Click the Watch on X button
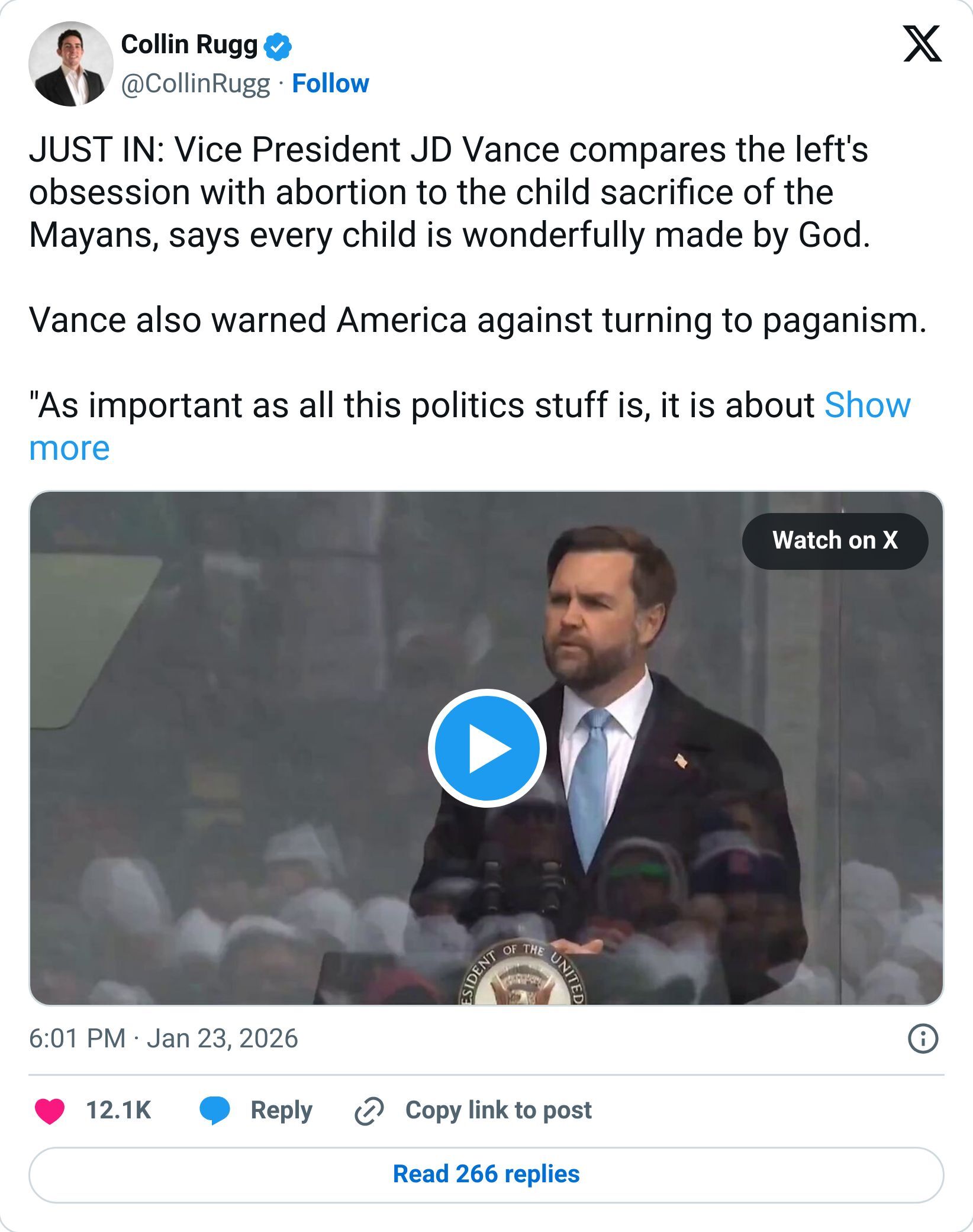Viewport: 973px width, 1232px height. (836, 540)
